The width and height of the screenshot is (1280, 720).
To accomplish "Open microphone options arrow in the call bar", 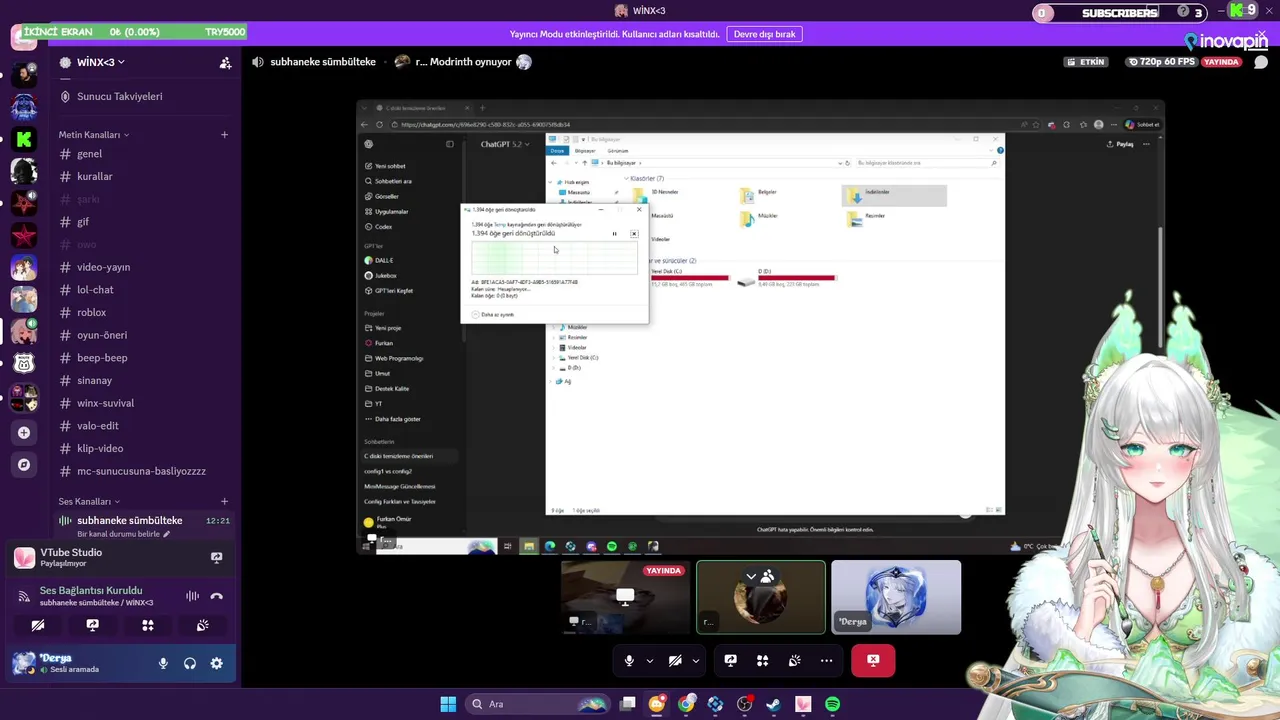I will [650, 661].
